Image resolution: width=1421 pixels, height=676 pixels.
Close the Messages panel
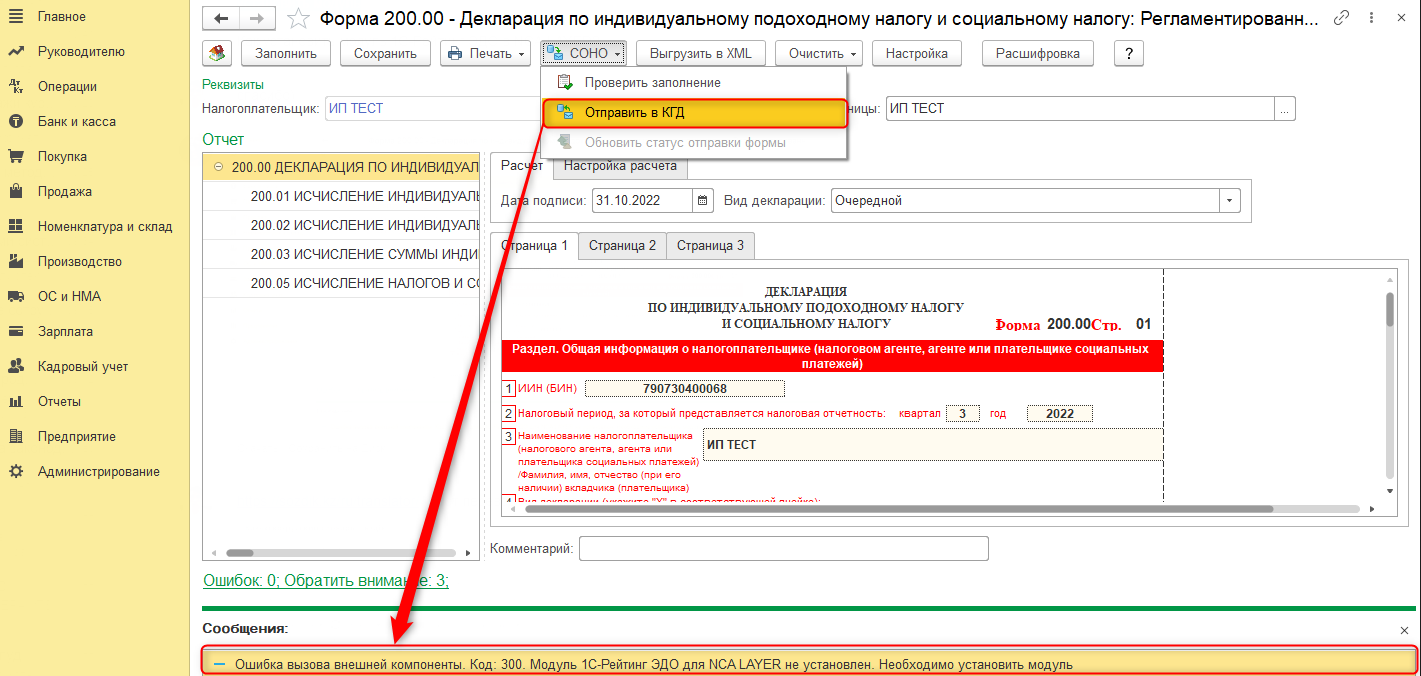coord(1405,630)
